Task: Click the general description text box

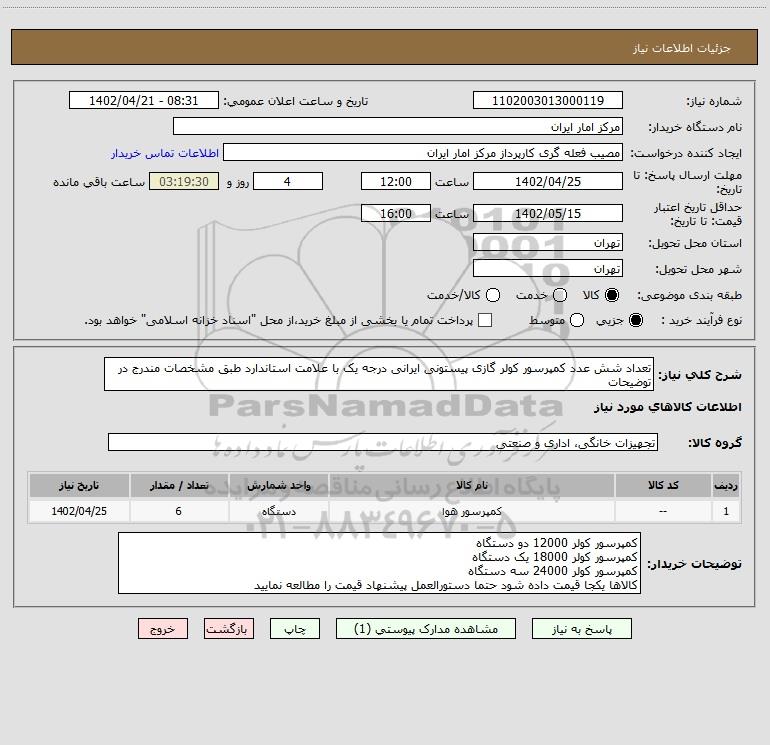Action: point(379,374)
